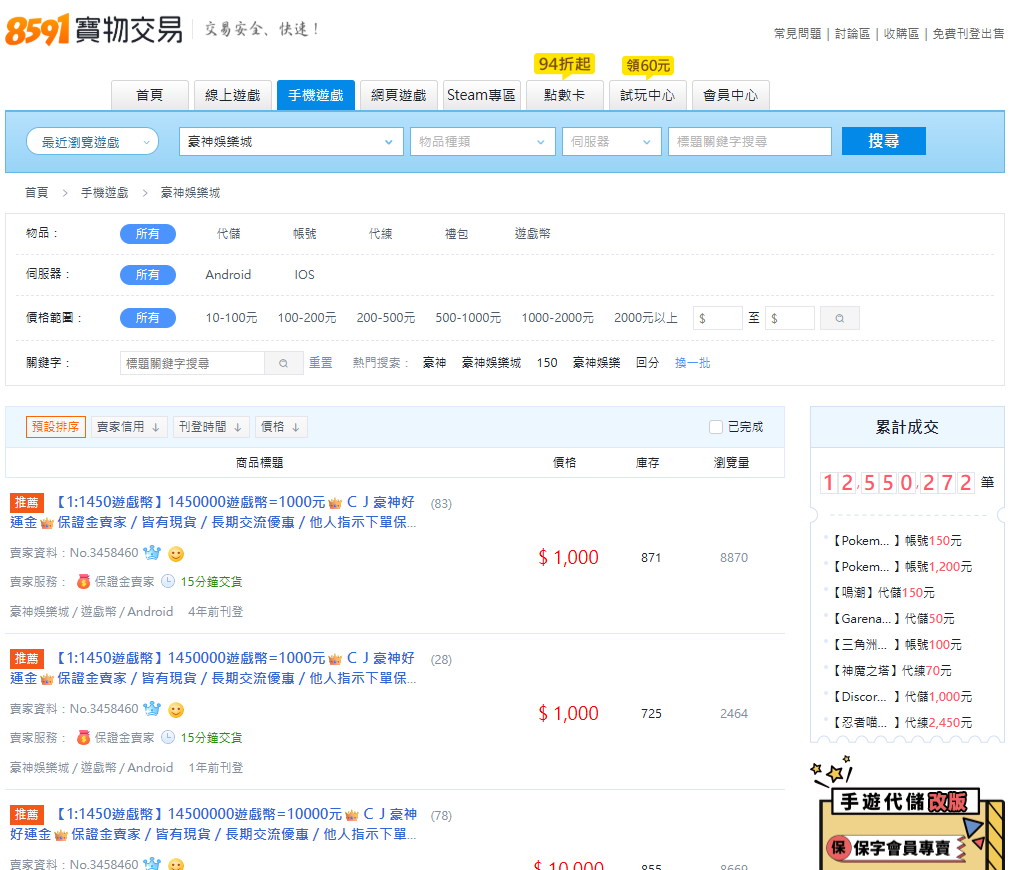
Task: Select price range 10-100元
Action: coord(231,318)
